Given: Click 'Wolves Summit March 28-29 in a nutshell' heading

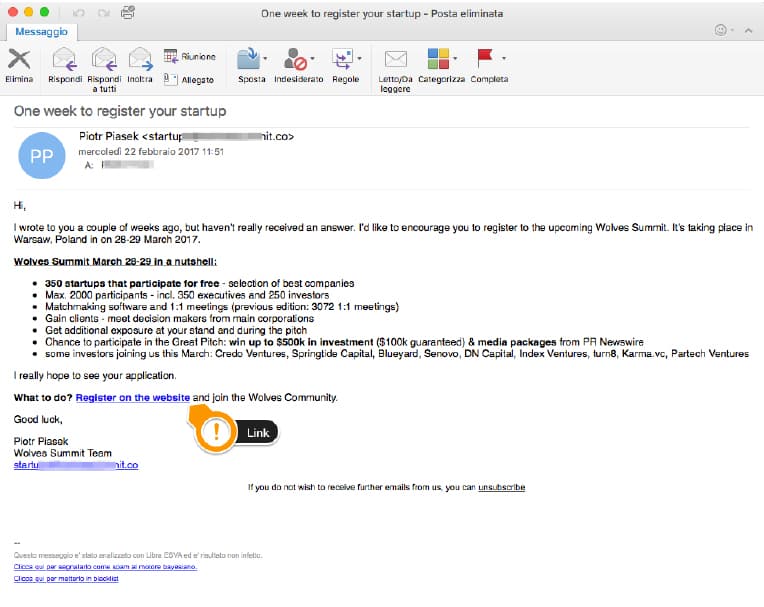Looking at the screenshot, I should (x=115, y=262).
